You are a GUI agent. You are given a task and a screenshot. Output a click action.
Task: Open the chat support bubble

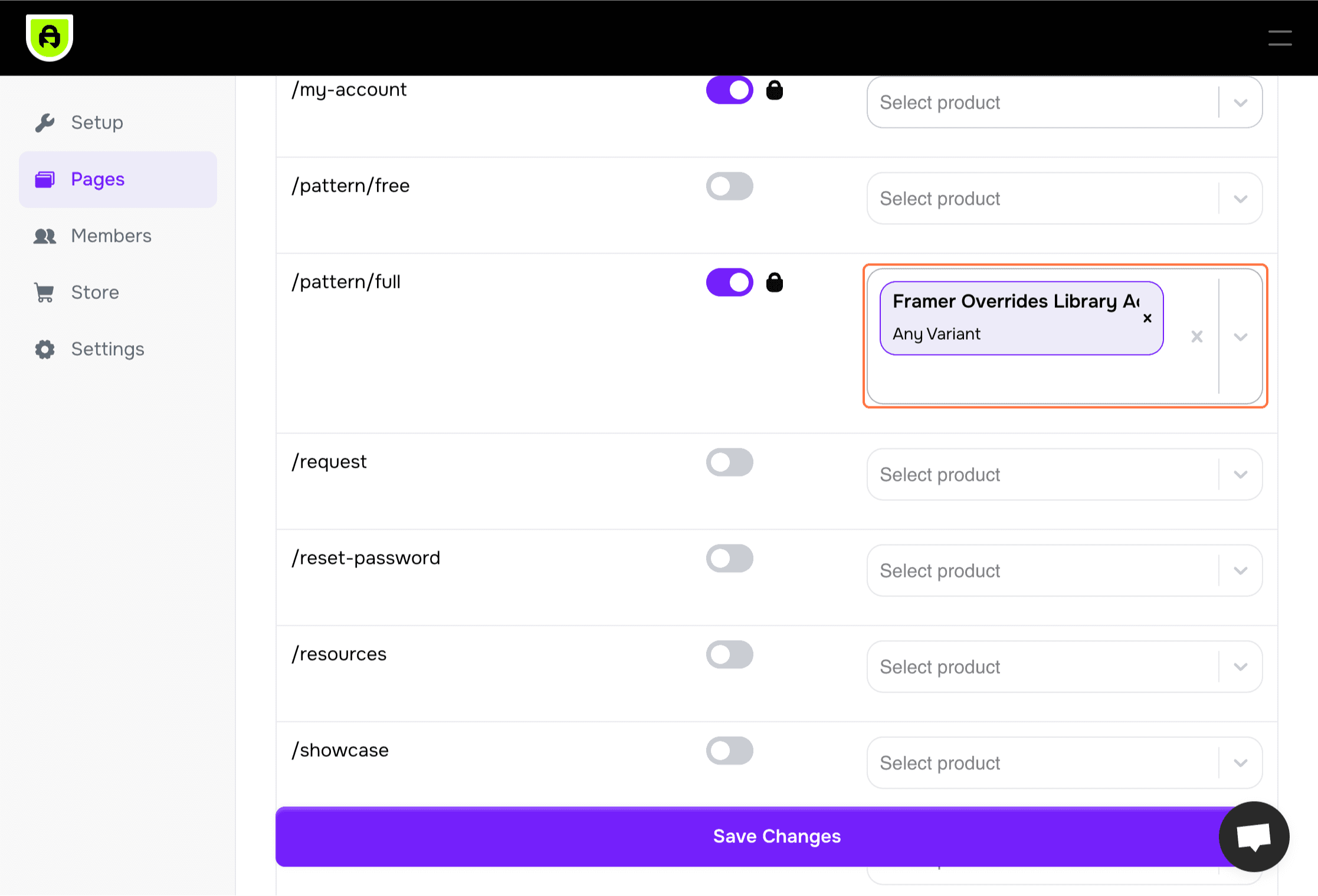pyautogui.click(x=1254, y=836)
